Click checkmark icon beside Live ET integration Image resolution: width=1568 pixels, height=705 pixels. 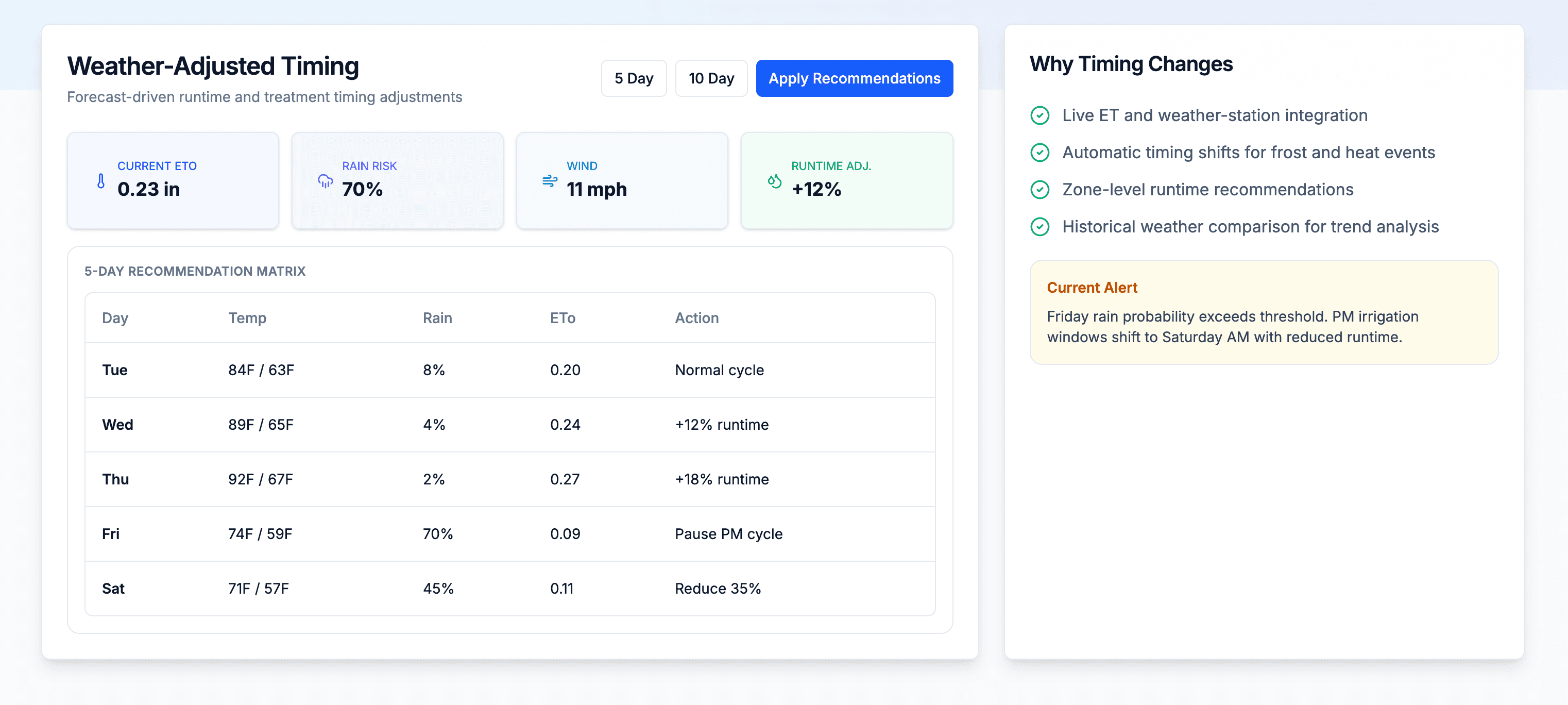[x=1039, y=115]
